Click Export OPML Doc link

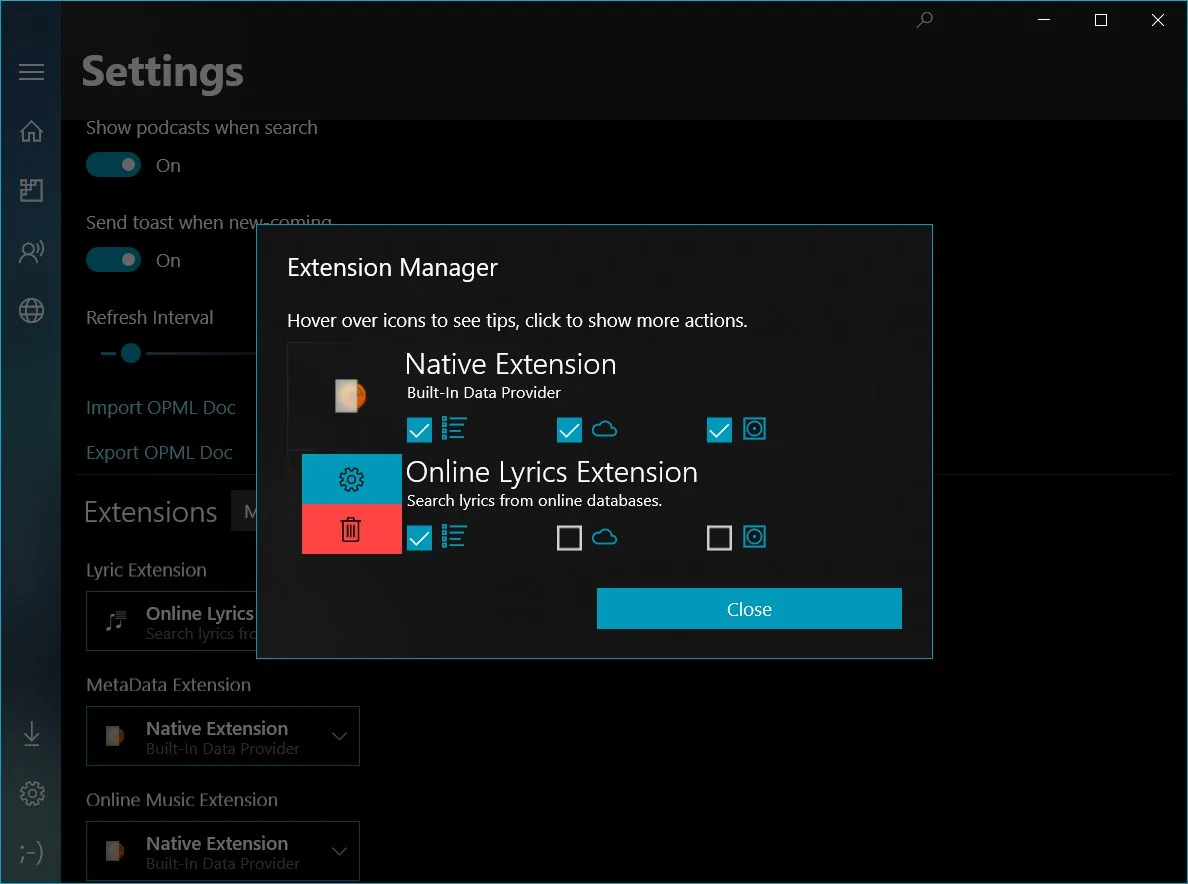click(x=159, y=452)
